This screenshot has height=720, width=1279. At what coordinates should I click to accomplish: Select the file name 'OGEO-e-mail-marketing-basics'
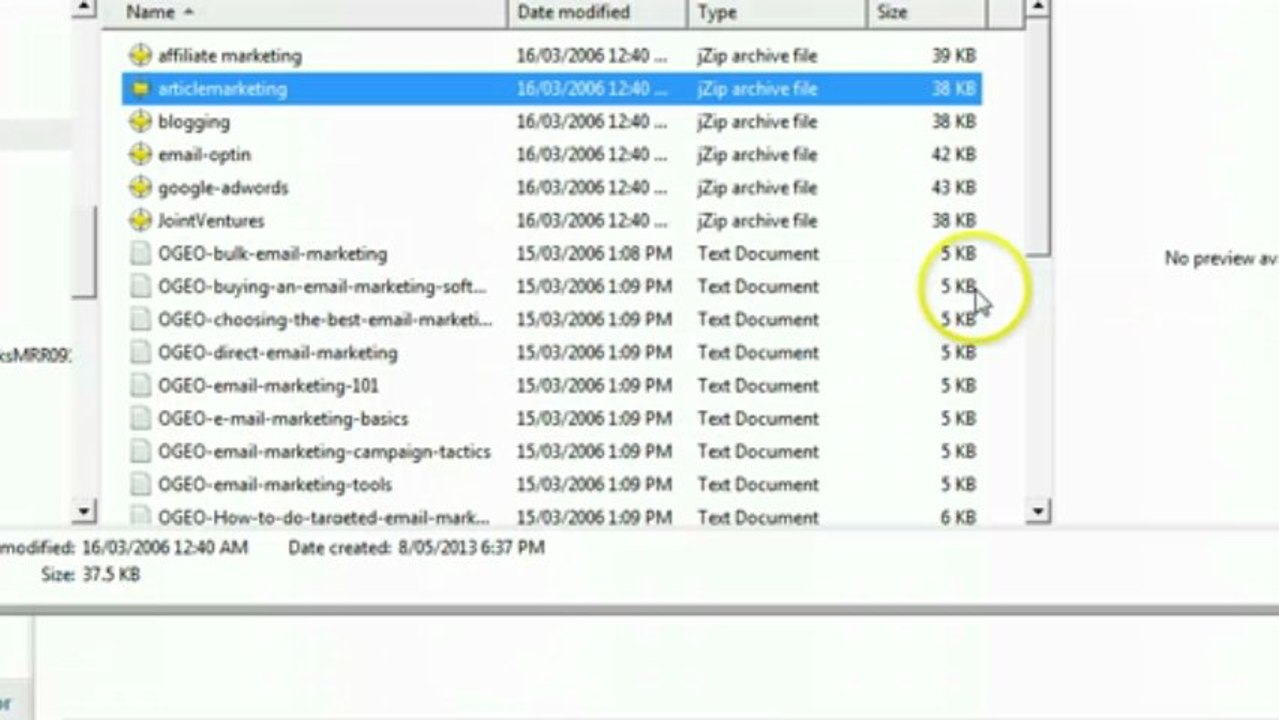click(x=283, y=419)
